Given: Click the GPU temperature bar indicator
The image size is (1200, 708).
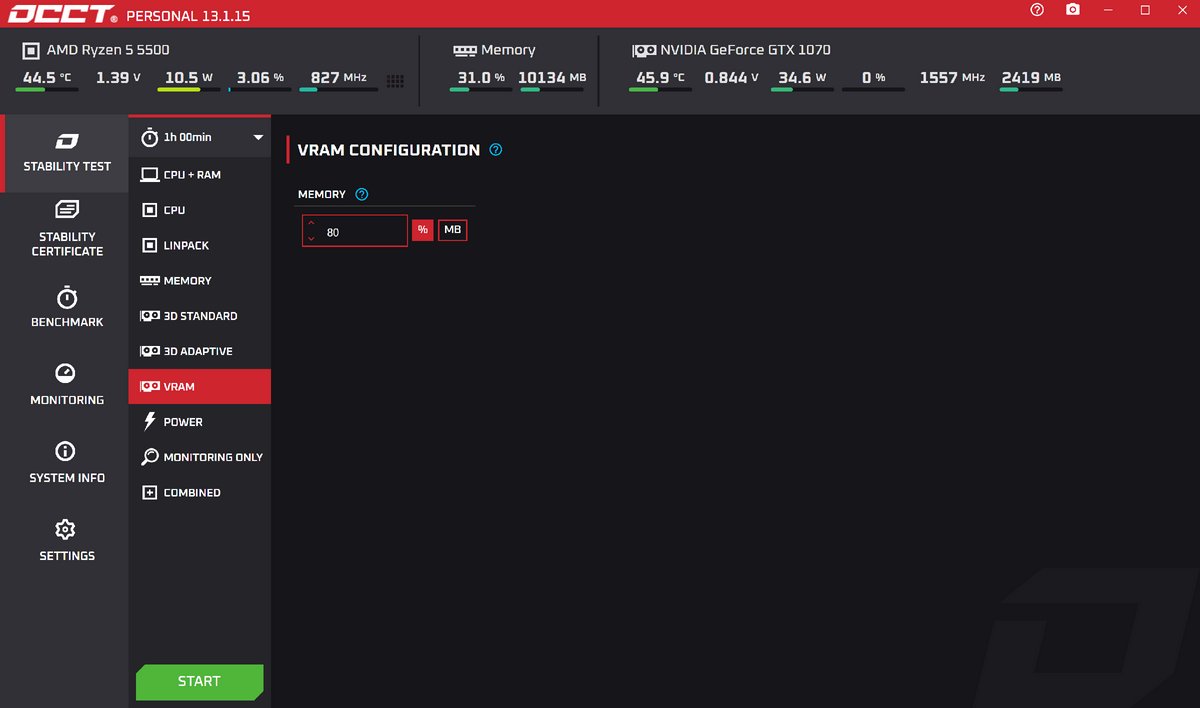Looking at the screenshot, I should point(659,90).
